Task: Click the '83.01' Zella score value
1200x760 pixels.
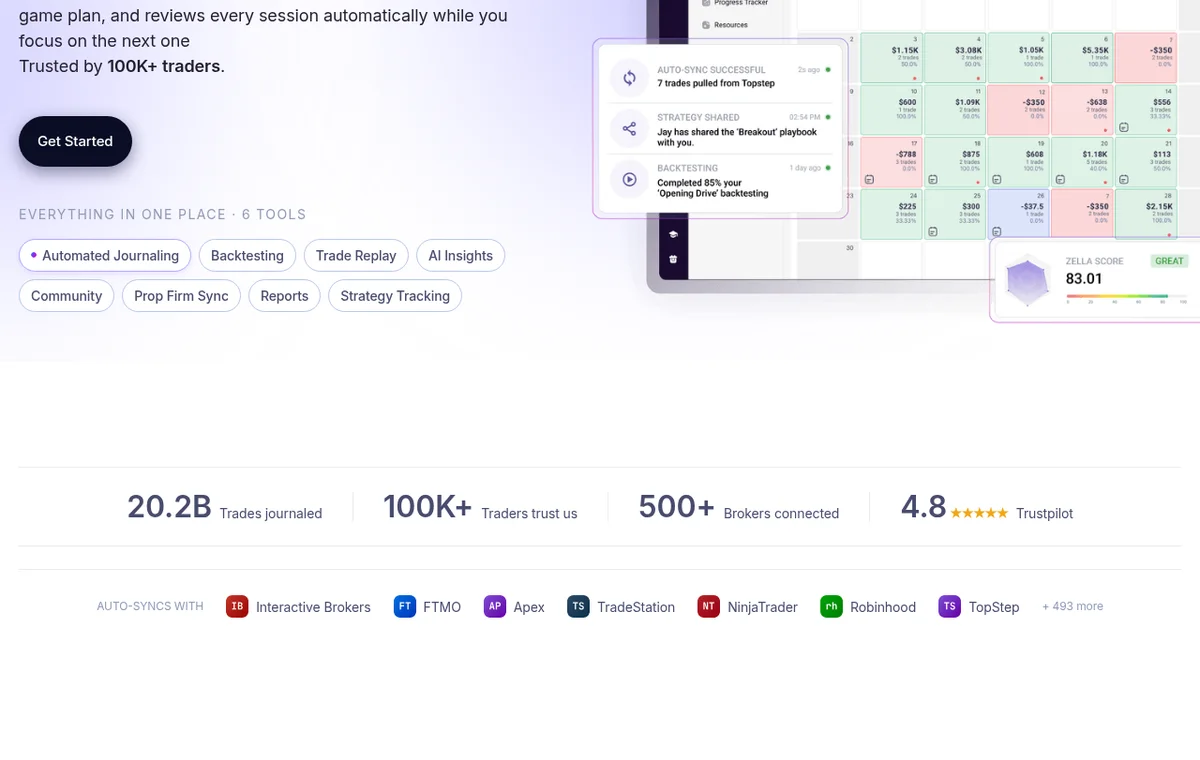Action: pyautogui.click(x=1084, y=279)
